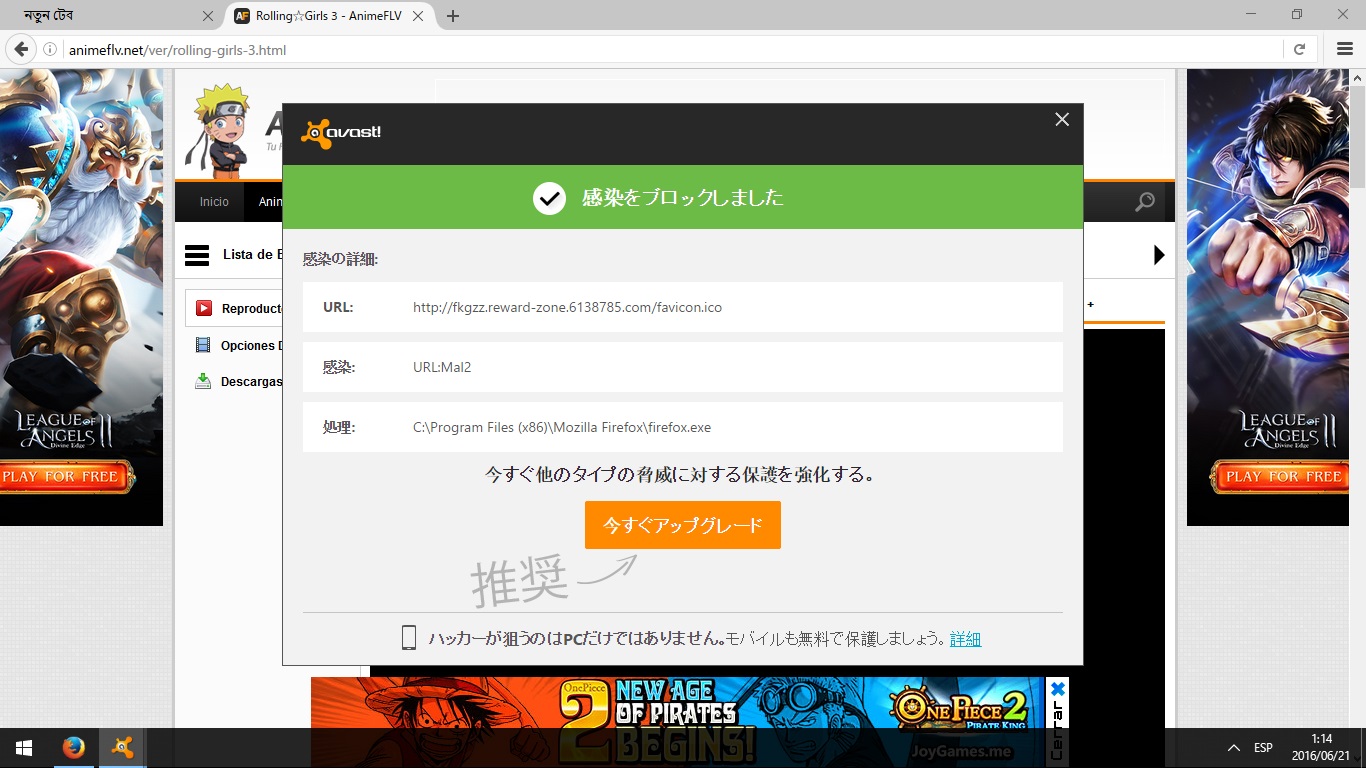This screenshot has height=768, width=1366.
Task: Open the Firefox hamburger menu
Action: [1345, 49]
